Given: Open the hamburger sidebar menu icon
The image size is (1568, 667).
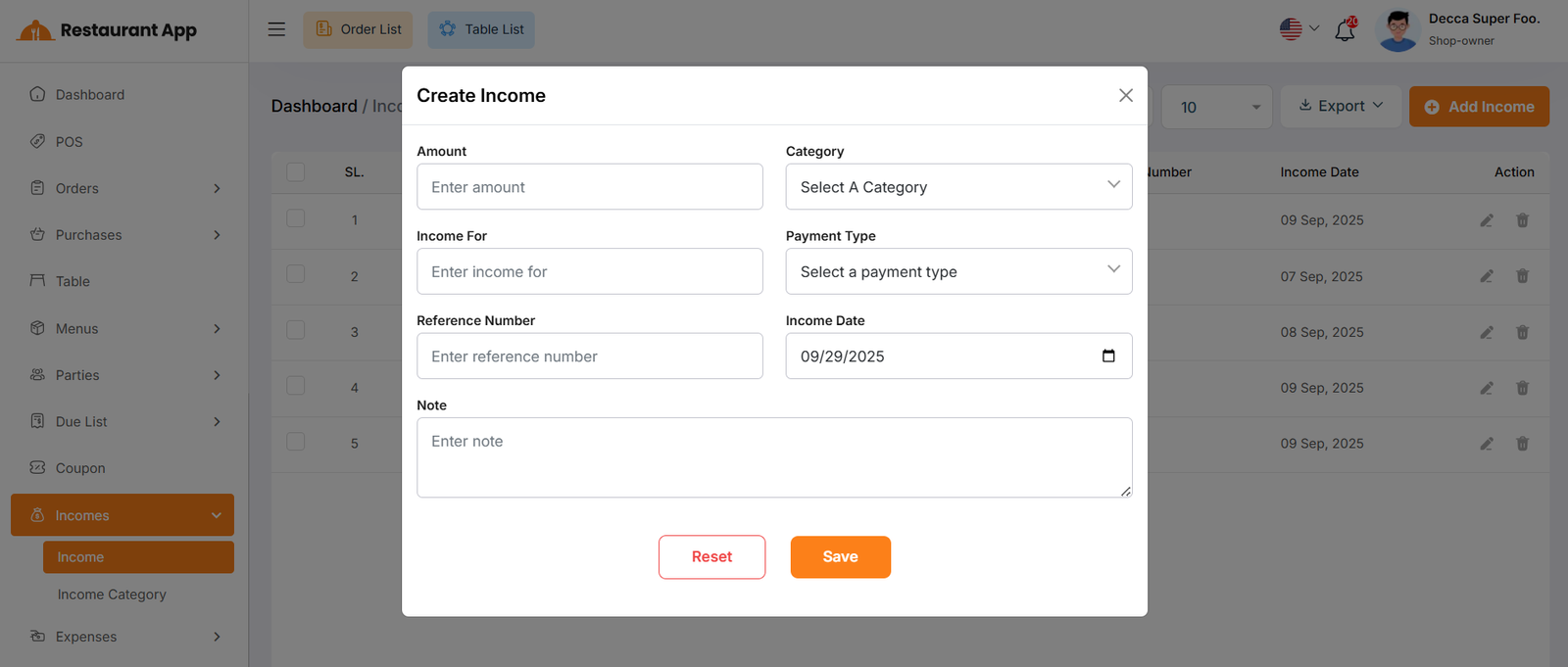Looking at the screenshot, I should [x=276, y=29].
